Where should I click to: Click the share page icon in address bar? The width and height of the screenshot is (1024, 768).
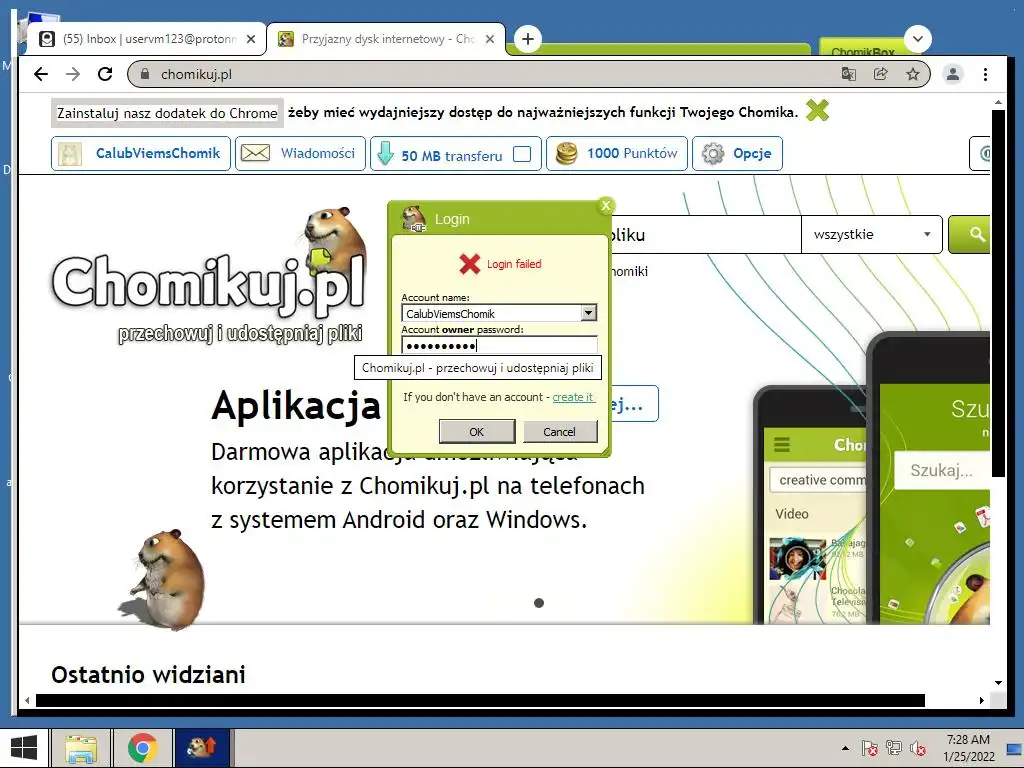pos(880,74)
